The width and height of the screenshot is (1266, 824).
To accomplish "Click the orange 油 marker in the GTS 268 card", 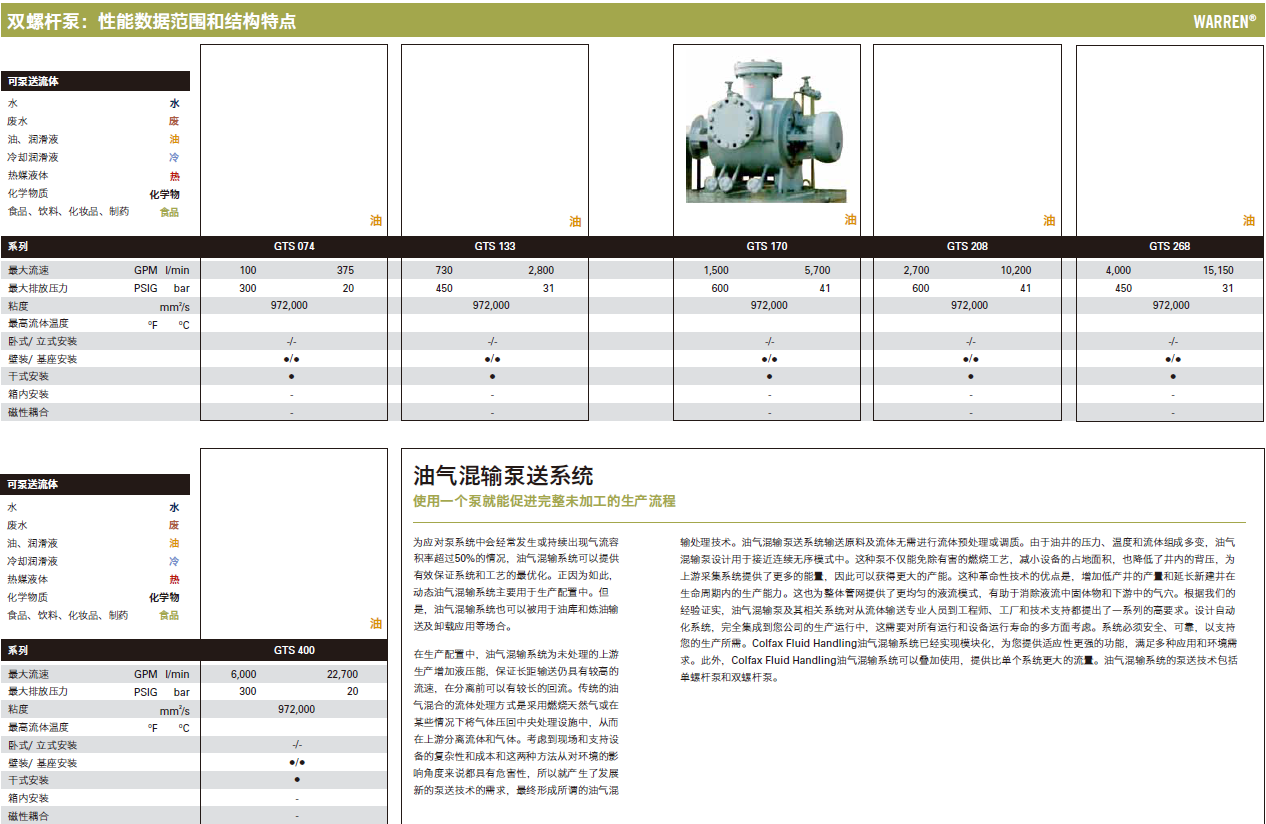I will tap(1249, 221).
